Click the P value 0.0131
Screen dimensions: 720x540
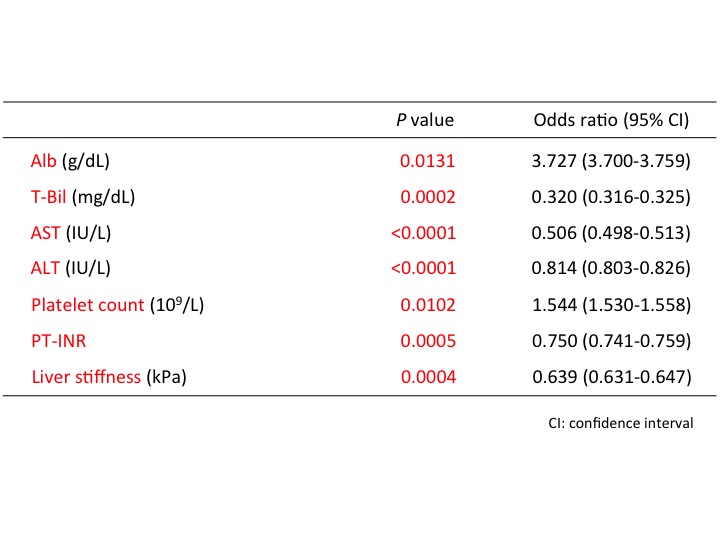click(428, 160)
